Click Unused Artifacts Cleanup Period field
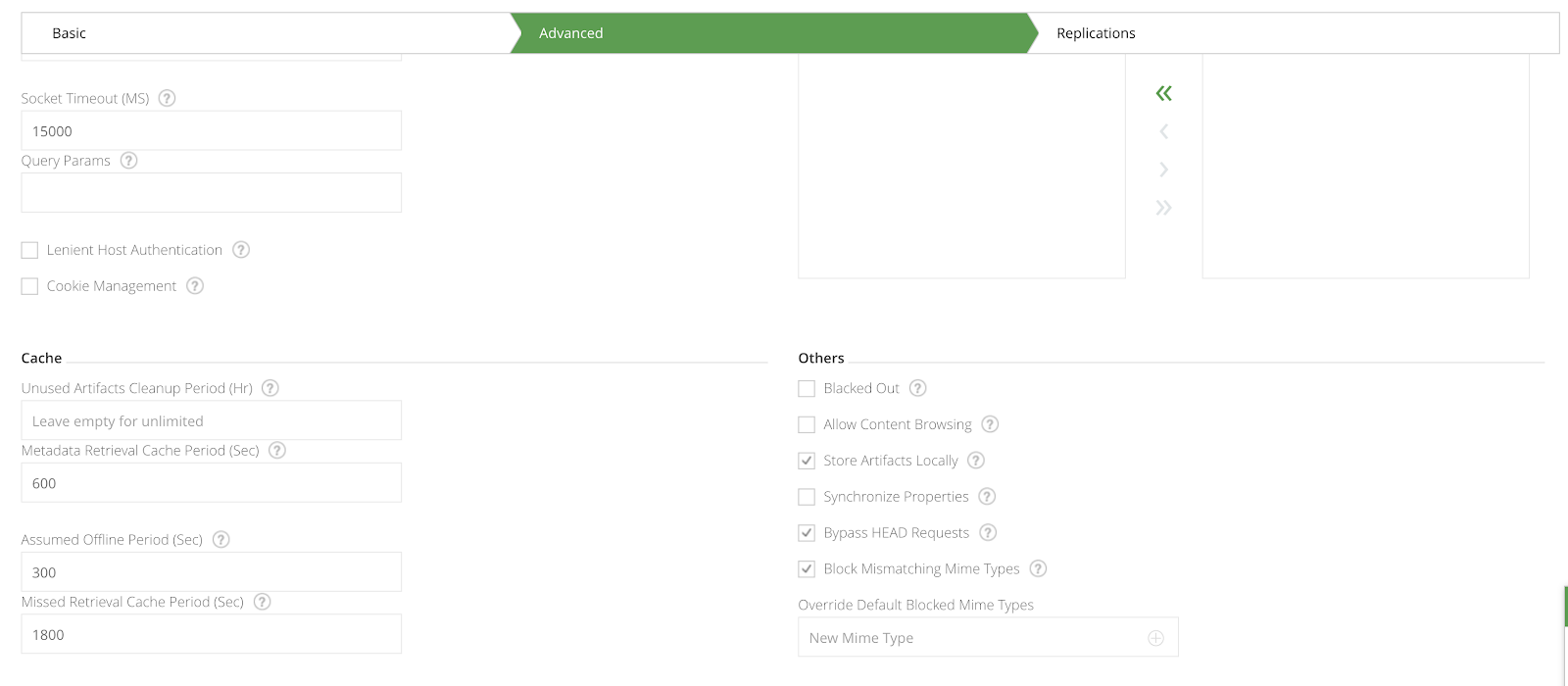This screenshot has height=686, width=1568. click(212, 420)
